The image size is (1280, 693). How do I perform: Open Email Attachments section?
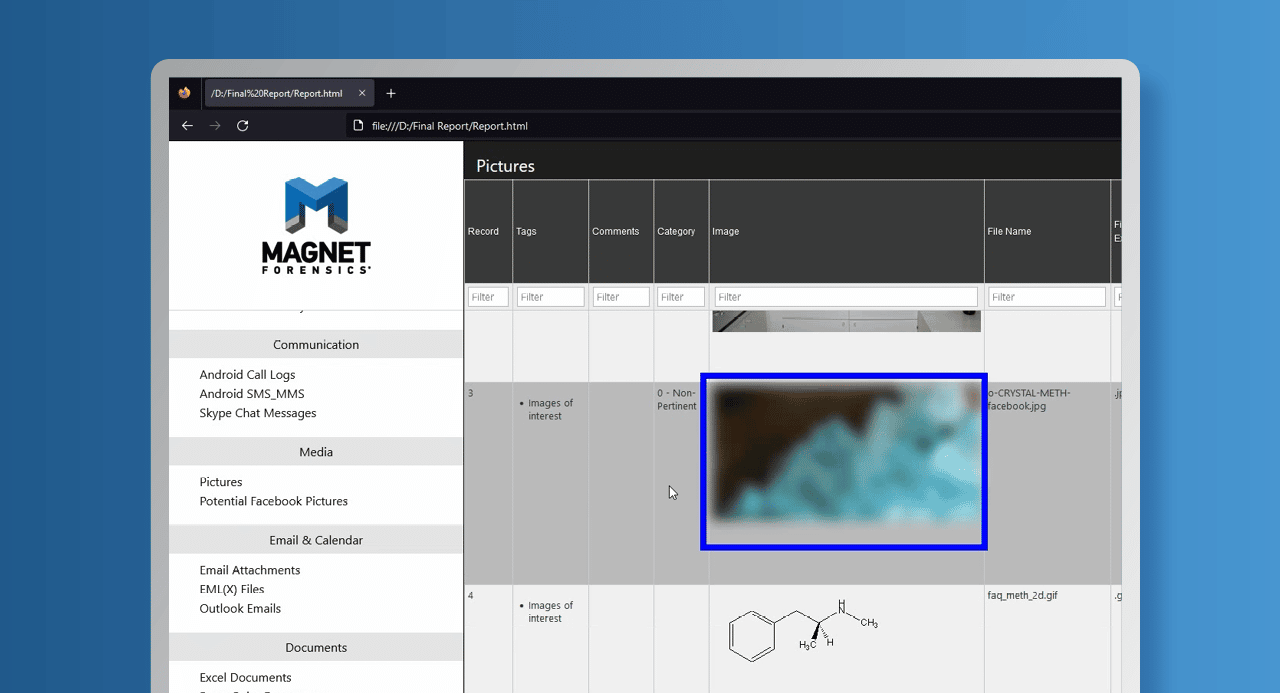coord(249,570)
